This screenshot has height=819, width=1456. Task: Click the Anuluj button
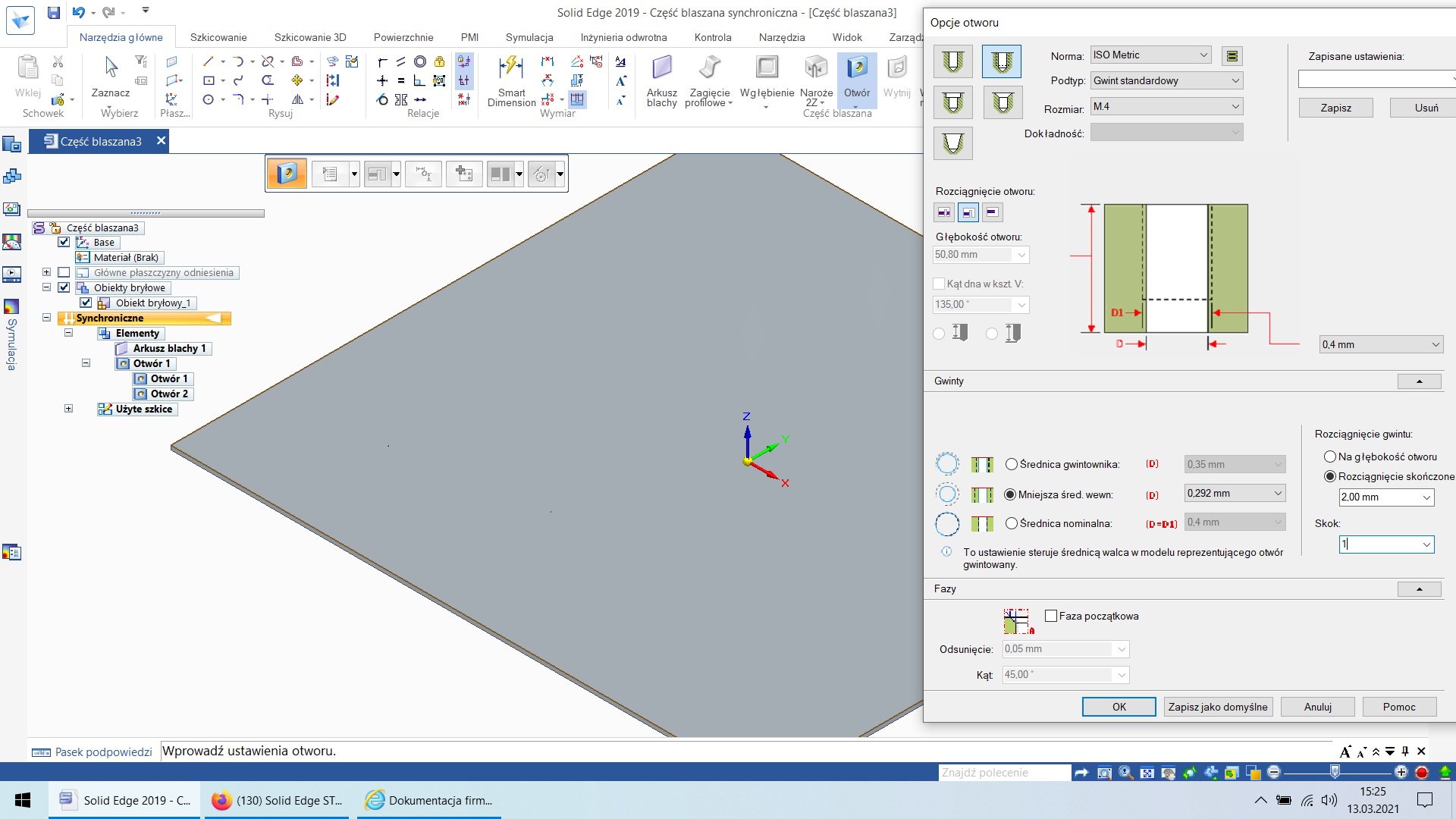point(1318,707)
